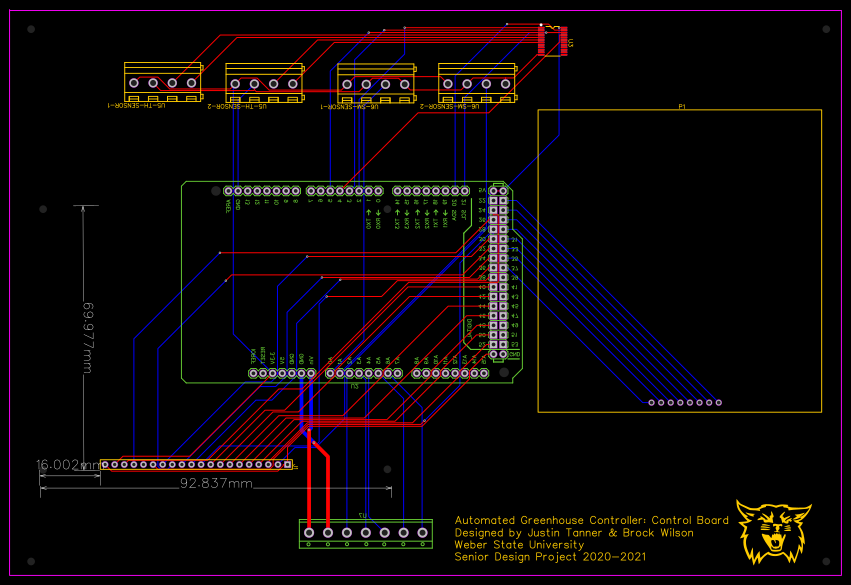Click the 16.002mm dimension label
This screenshot has height=585, width=851.
(x=63, y=463)
